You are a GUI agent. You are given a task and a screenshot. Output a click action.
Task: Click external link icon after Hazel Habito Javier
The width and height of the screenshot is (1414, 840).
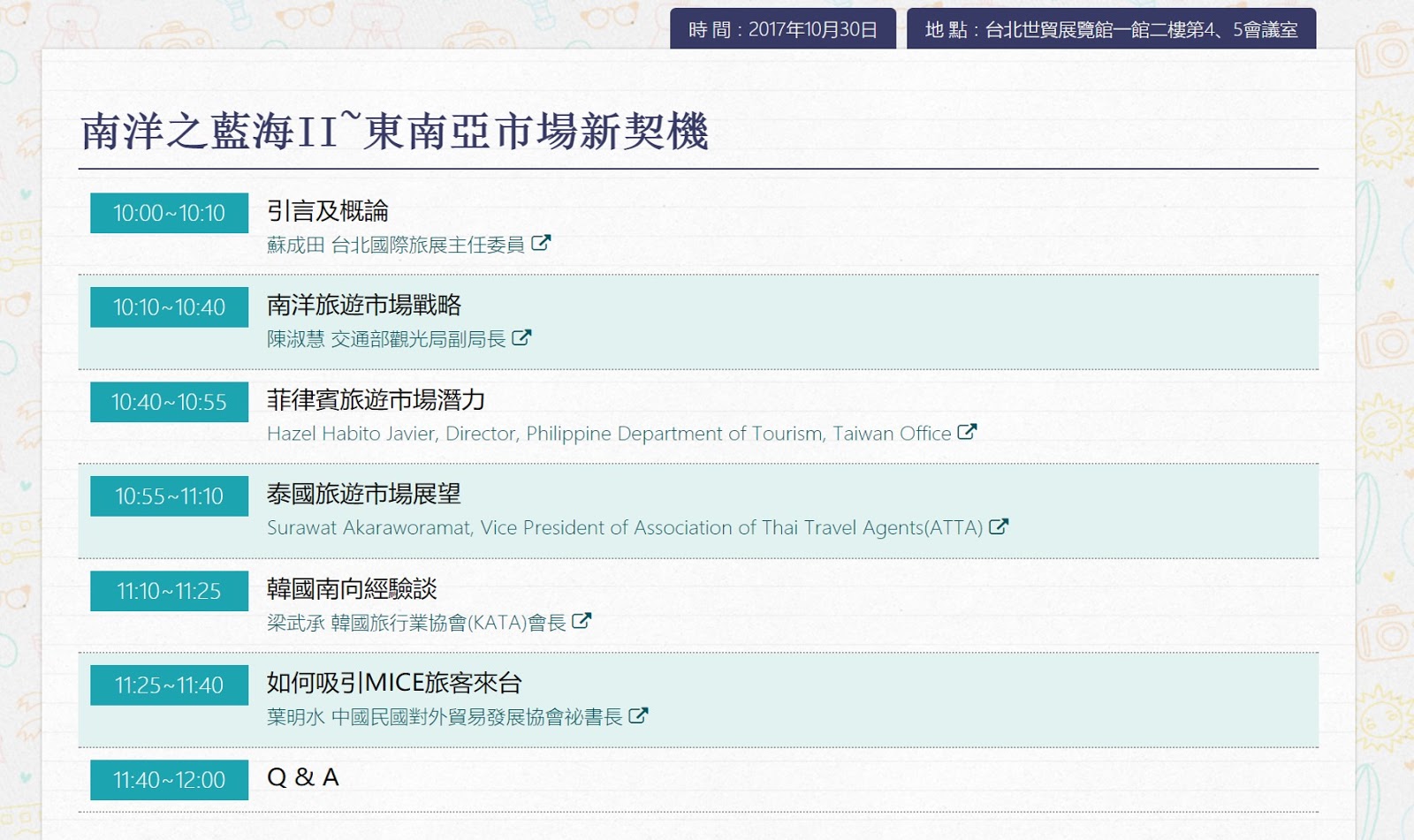tap(967, 432)
